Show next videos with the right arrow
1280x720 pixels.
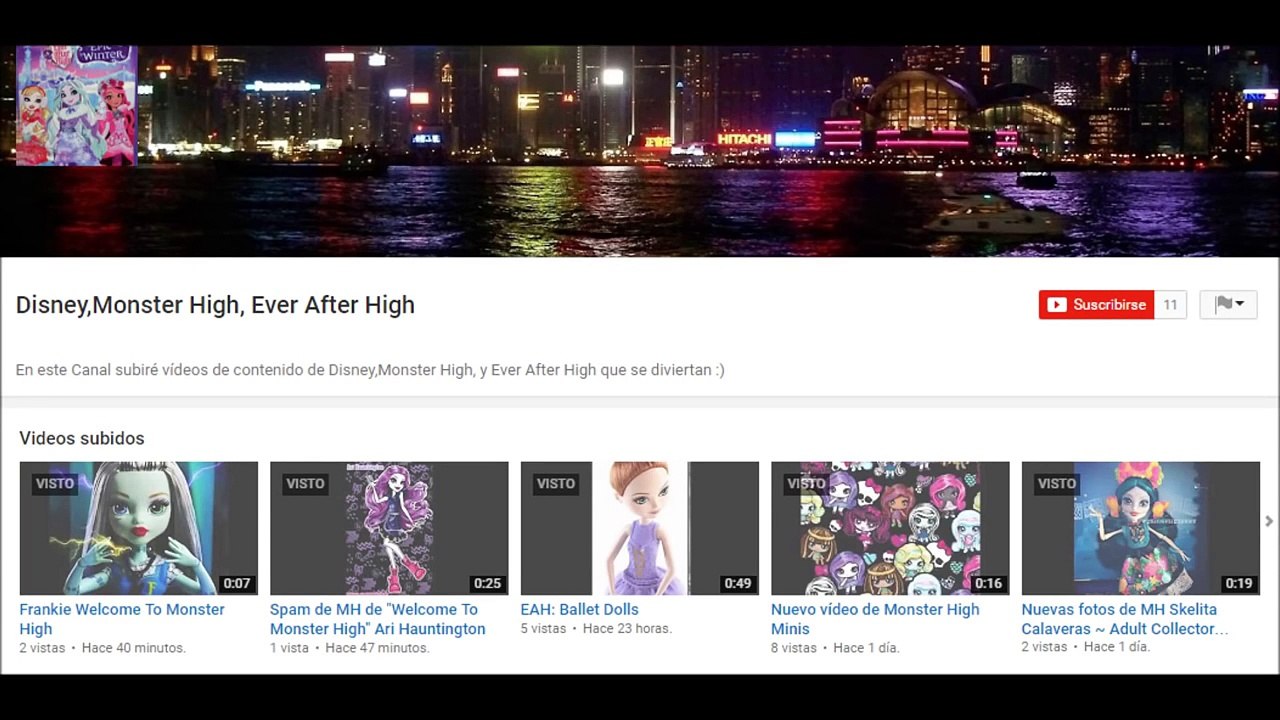(x=1269, y=521)
